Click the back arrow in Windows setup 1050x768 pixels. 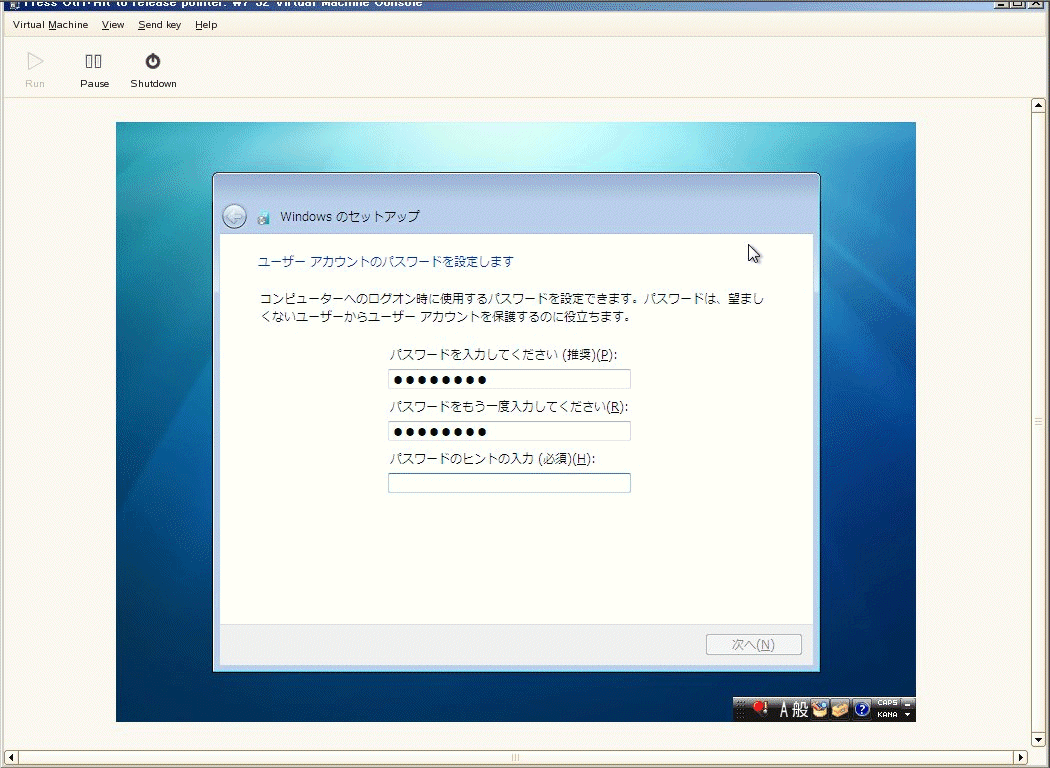(x=234, y=216)
